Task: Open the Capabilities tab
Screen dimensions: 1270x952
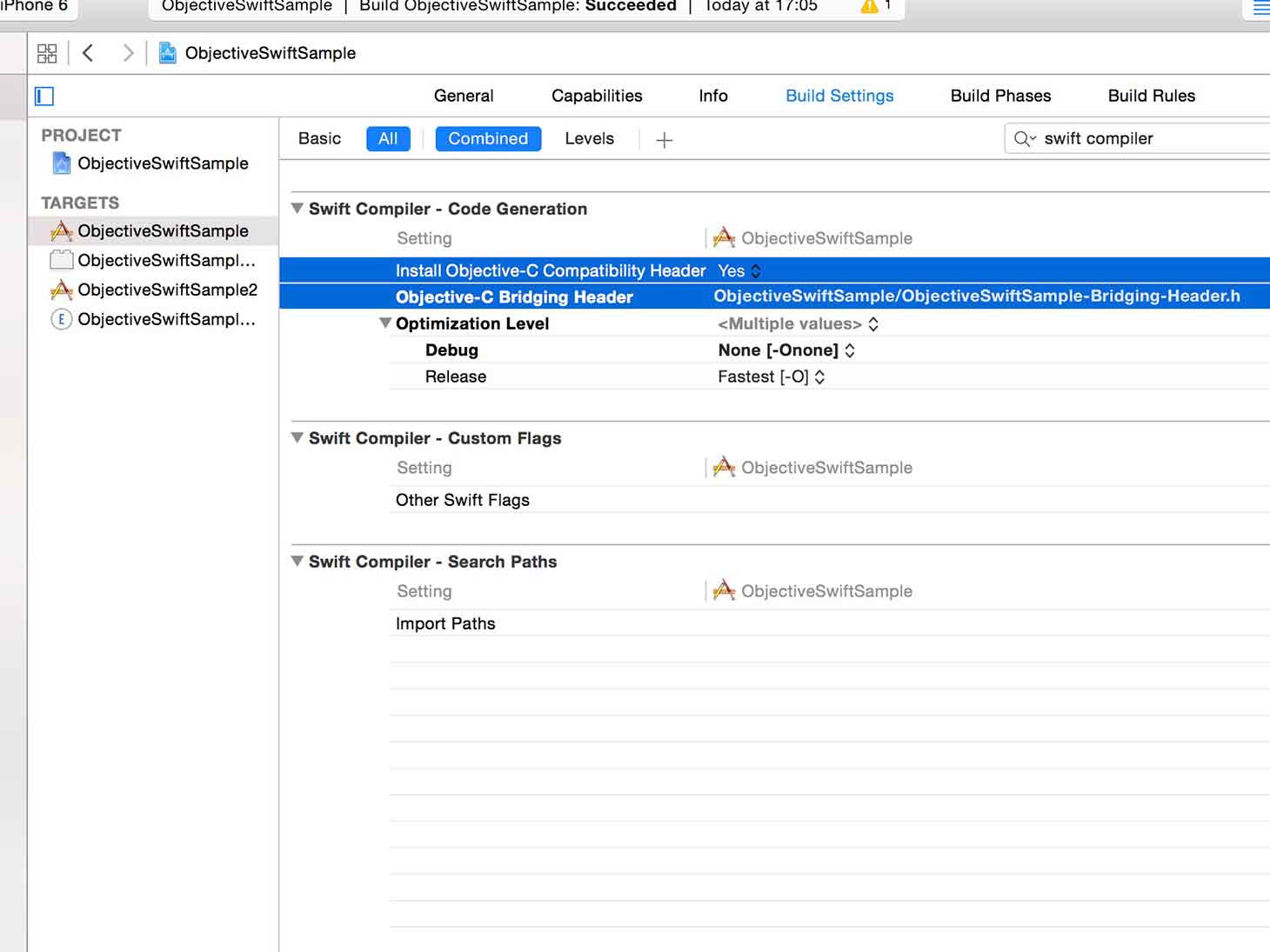Action: 597,96
